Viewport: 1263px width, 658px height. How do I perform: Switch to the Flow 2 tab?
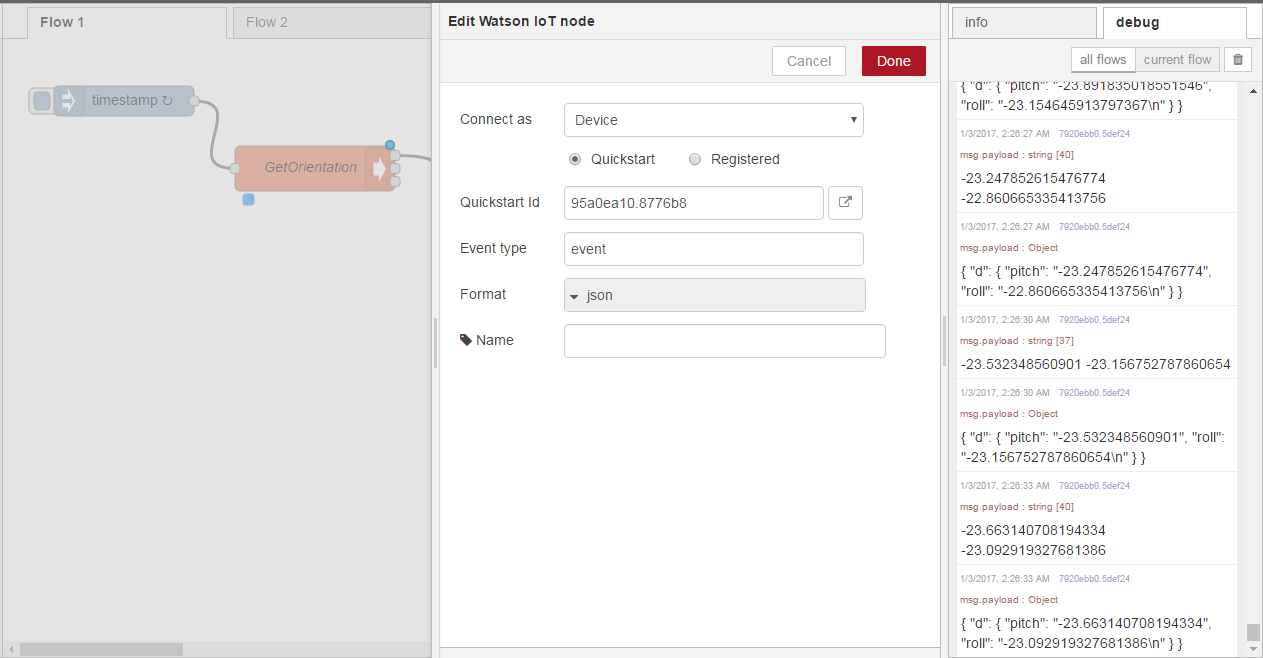pos(267,22)
